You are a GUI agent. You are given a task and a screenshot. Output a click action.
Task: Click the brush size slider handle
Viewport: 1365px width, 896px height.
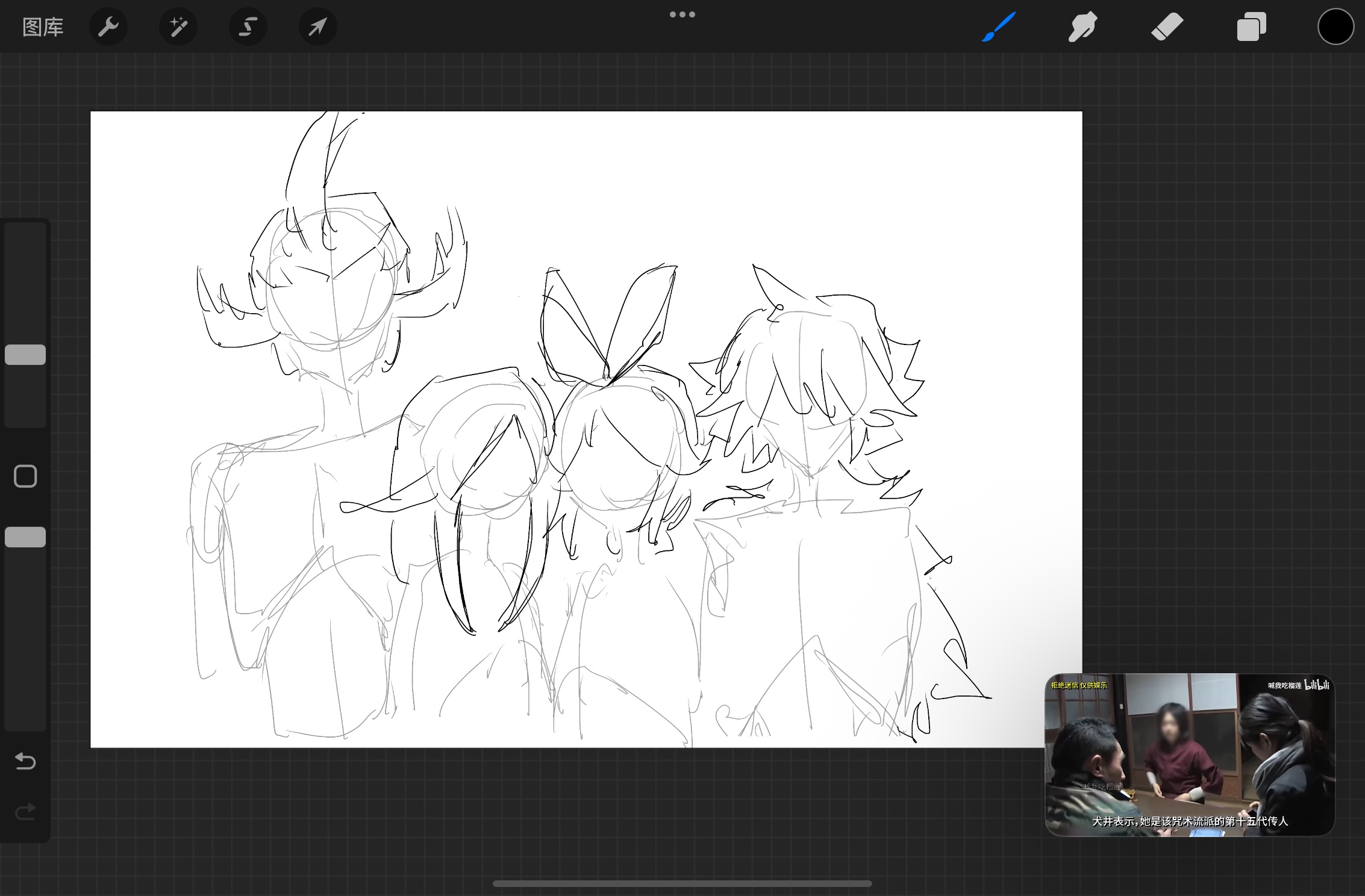25,355
